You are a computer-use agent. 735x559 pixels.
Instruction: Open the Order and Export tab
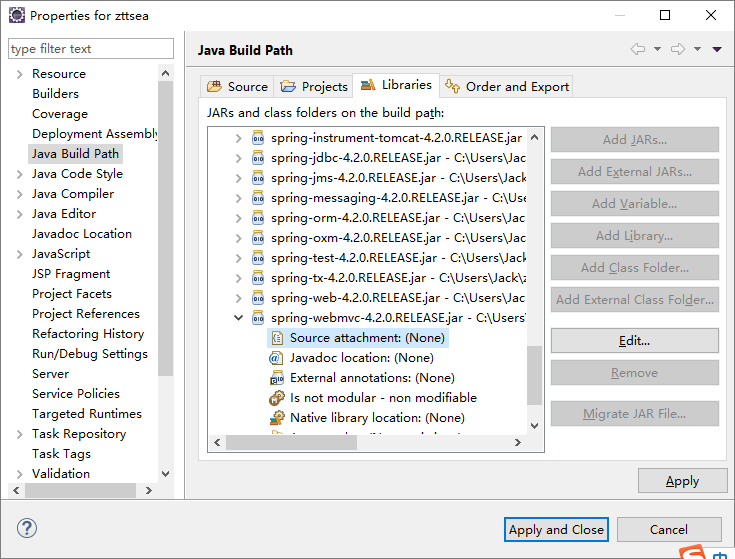tap(507, 87)
